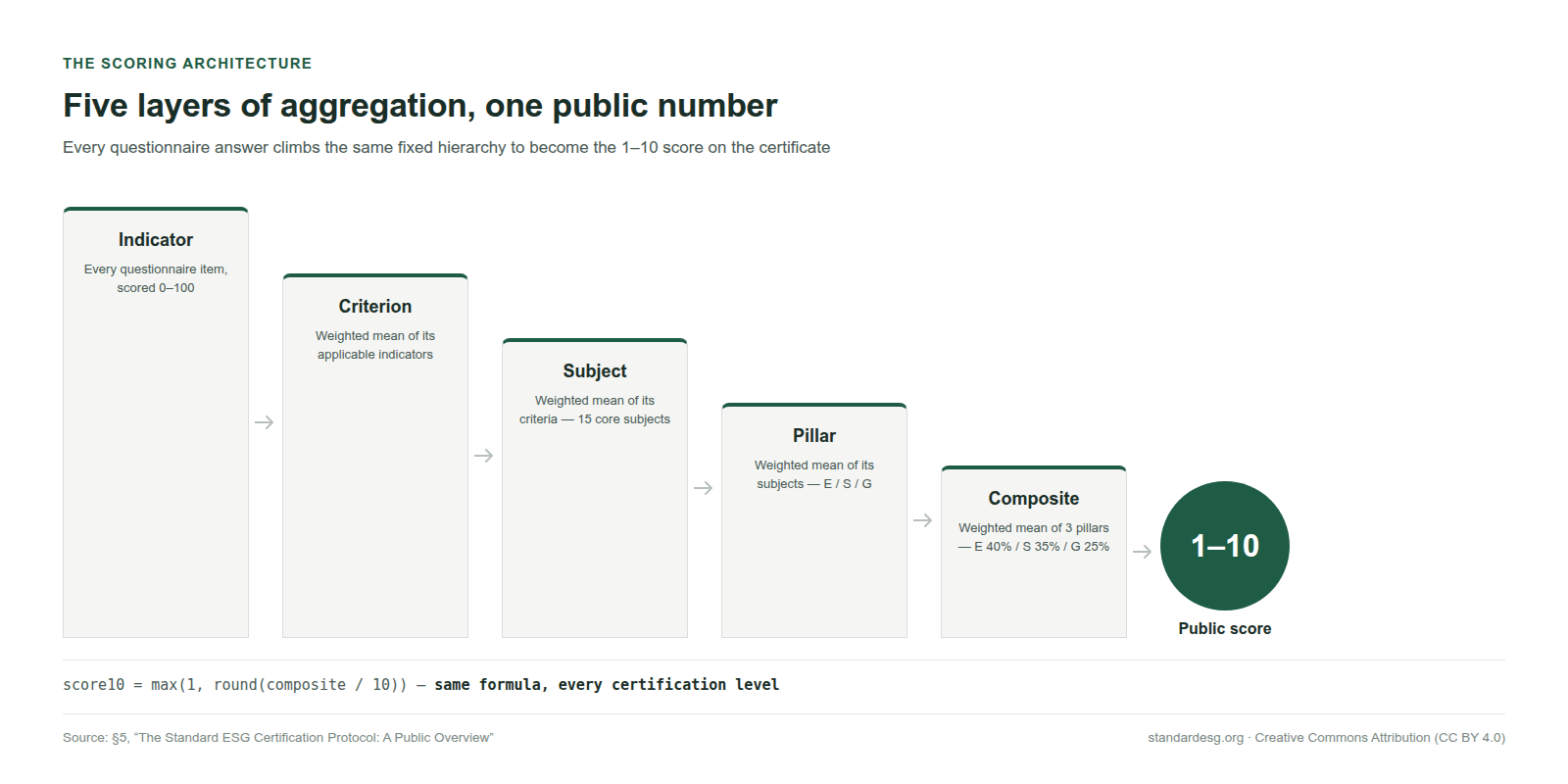This screenshot has width=1568, height=784.
Task: Click the arrow between Pillar and Composite
Action: coord(923,520)
